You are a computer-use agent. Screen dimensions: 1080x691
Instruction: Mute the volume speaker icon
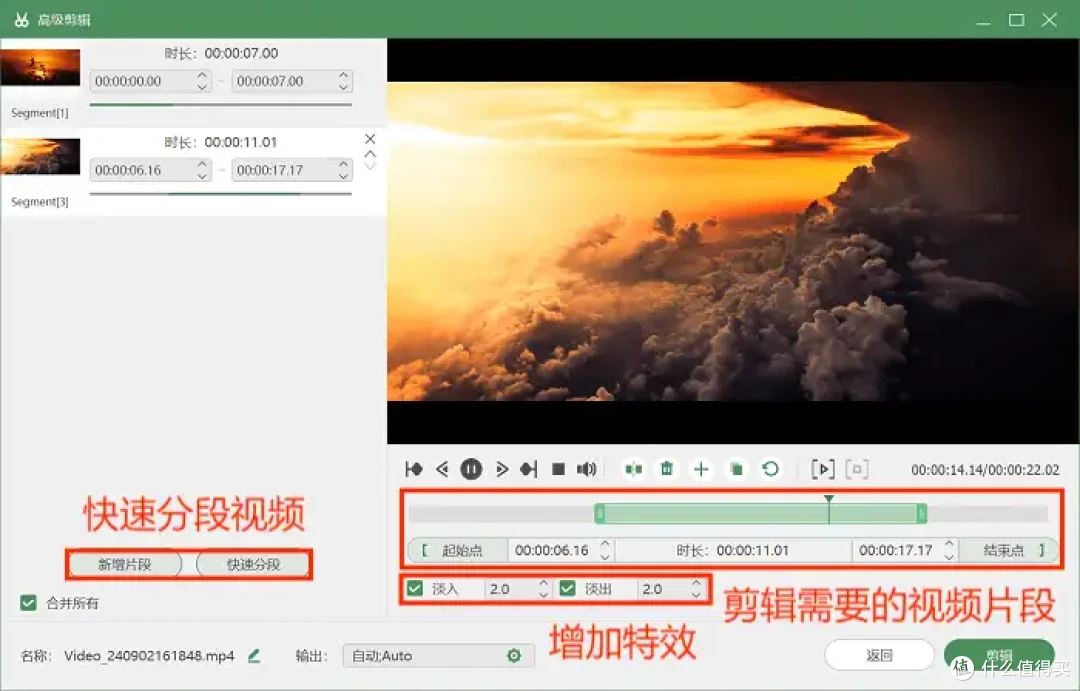586,469
